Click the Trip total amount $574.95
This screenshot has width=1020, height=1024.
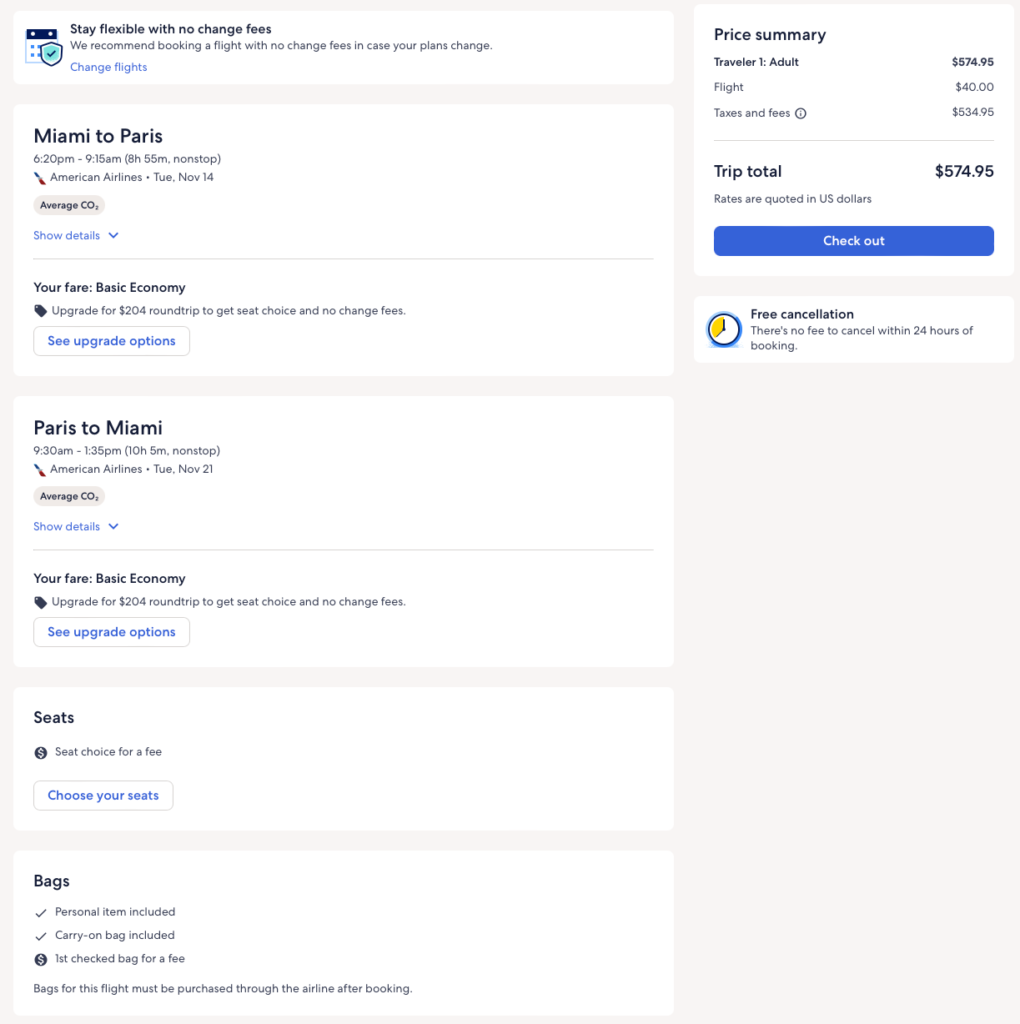[963, 171]
